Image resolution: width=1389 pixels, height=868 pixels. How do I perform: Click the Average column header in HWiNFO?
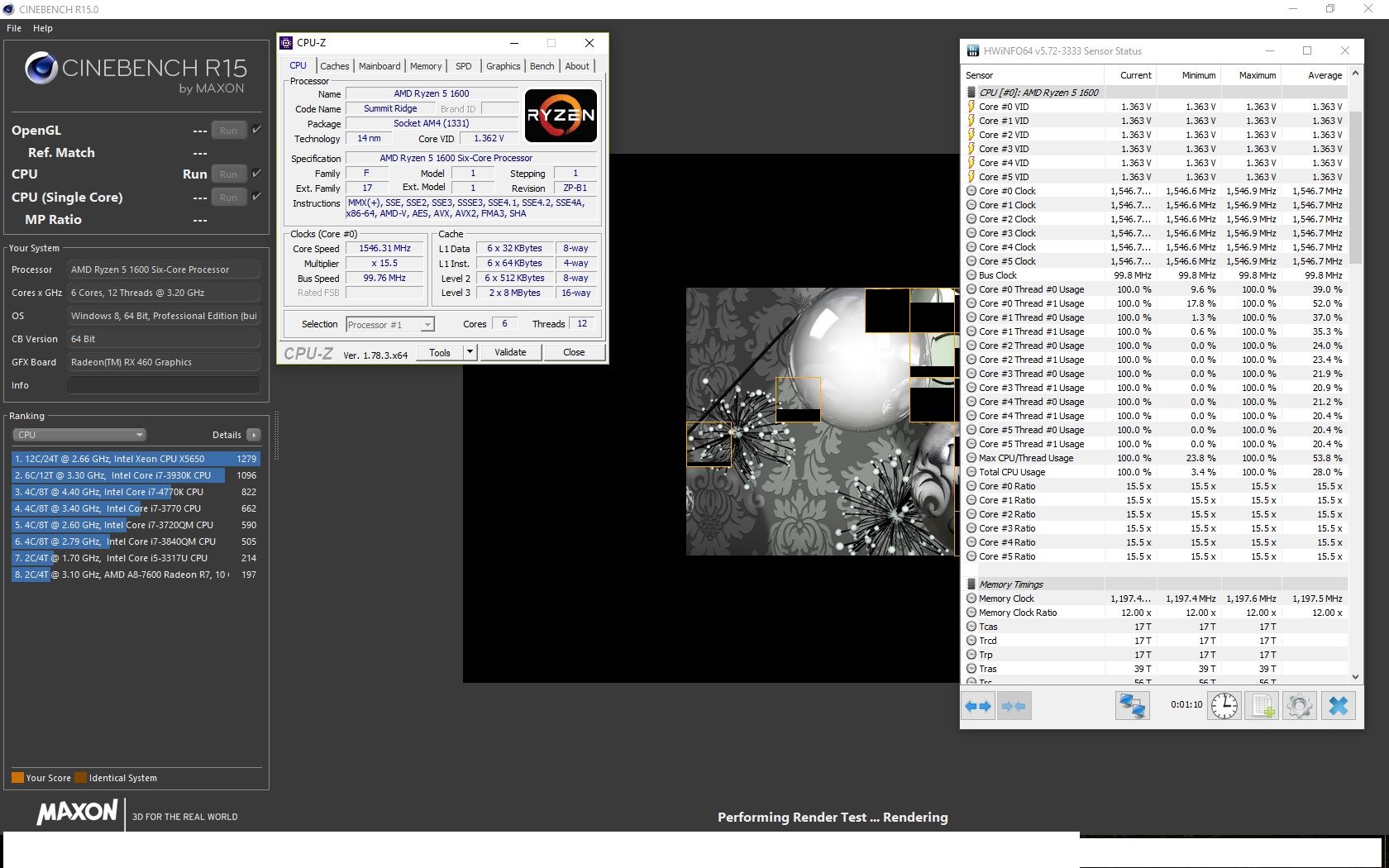1315,75
